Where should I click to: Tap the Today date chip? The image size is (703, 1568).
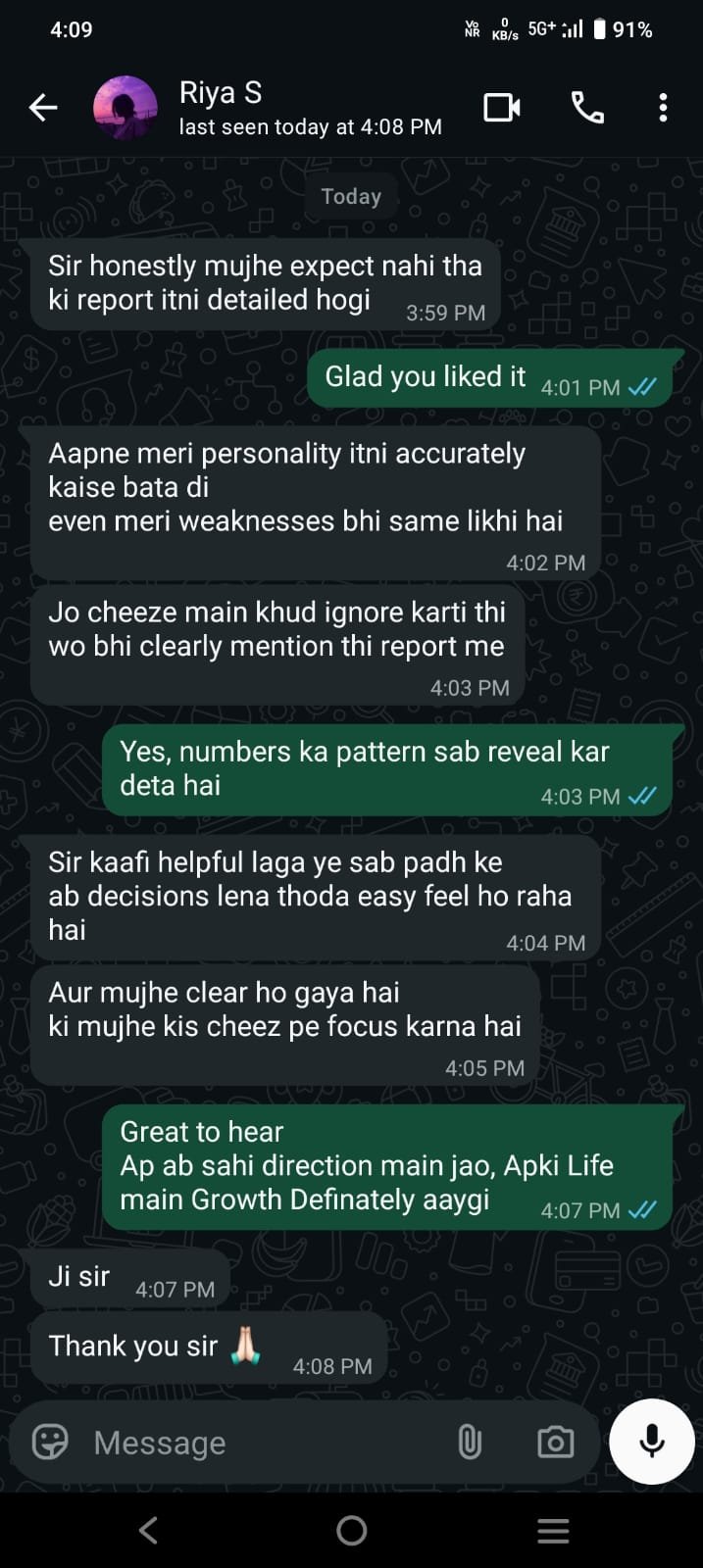click(x=351, y=196)
